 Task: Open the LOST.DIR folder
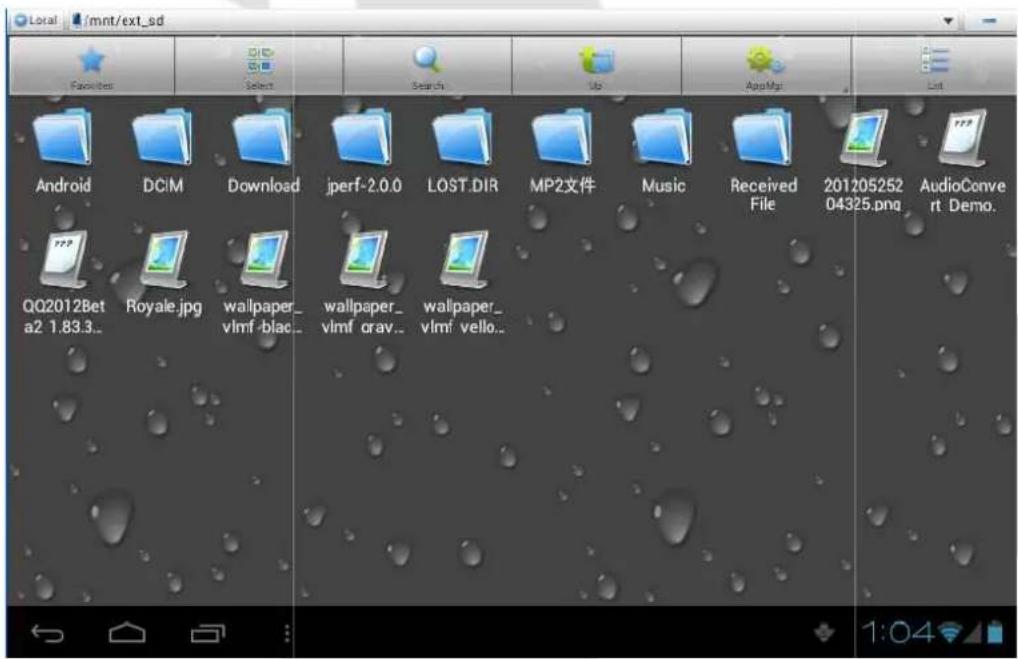pos(463,151)
